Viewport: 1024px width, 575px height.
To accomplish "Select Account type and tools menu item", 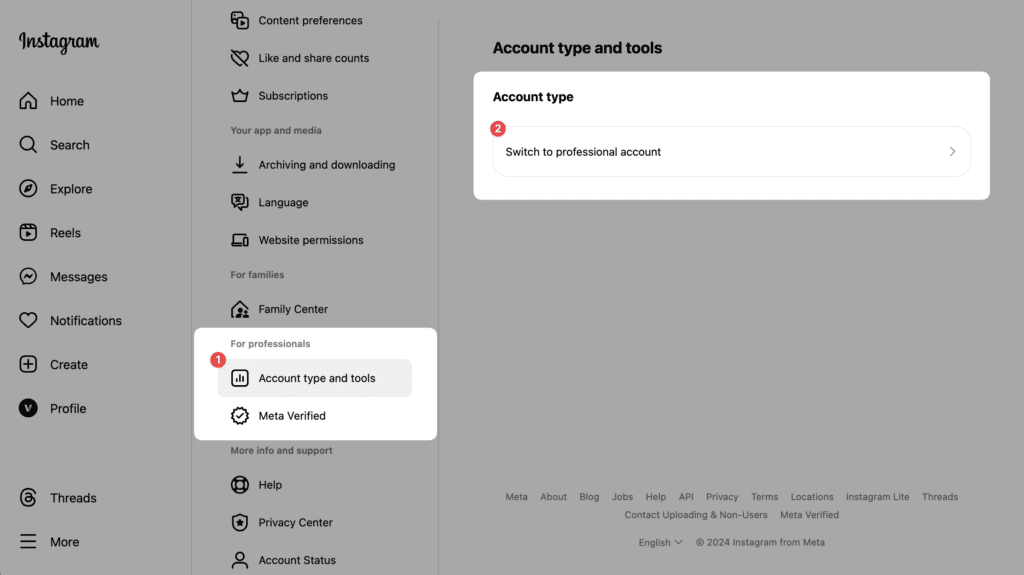I will pyautogui.click(x=315, y=378).
